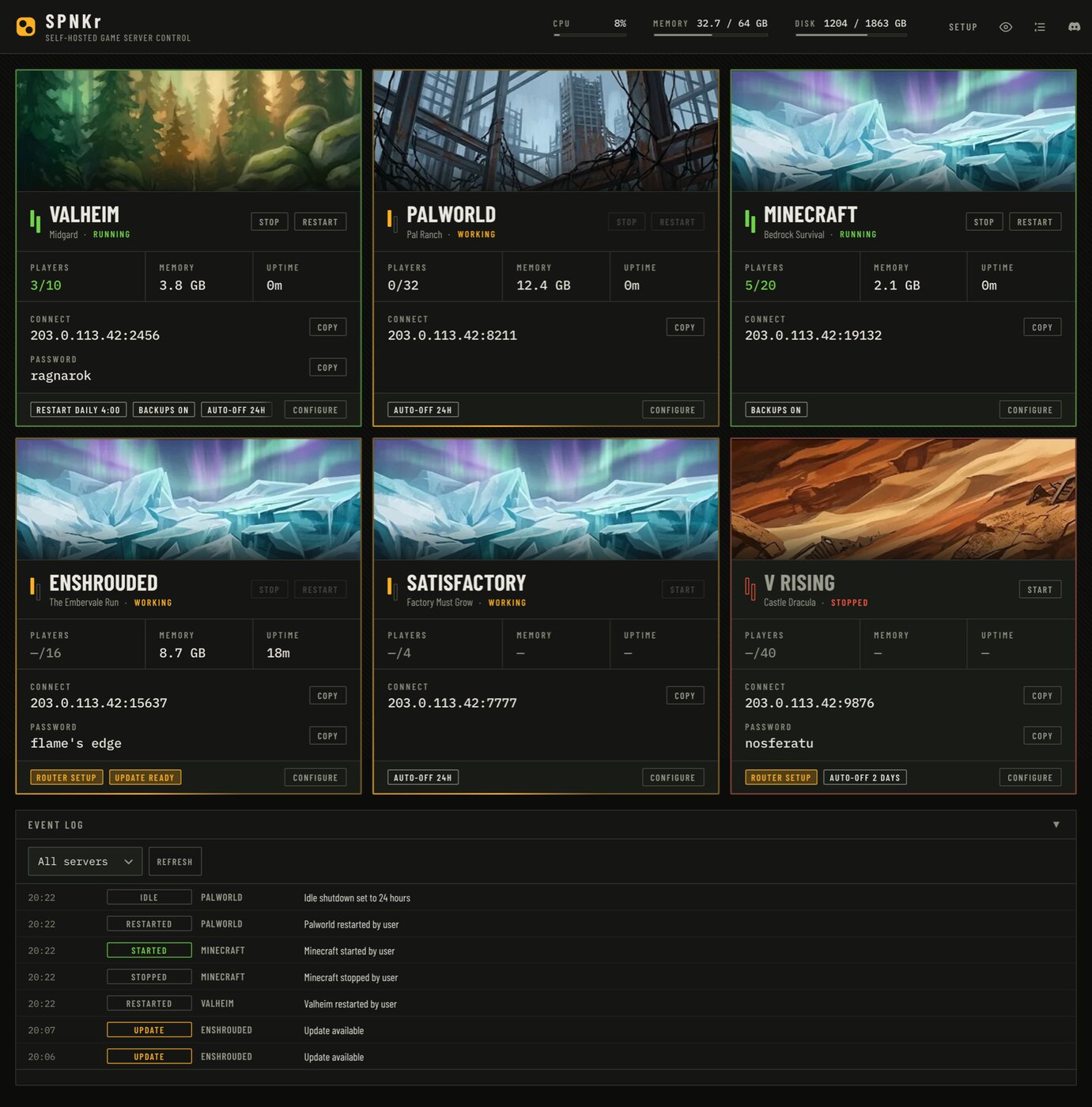
Task: Click the Valheim address 203.0.113.42:2456
Action: click(95, 335)
